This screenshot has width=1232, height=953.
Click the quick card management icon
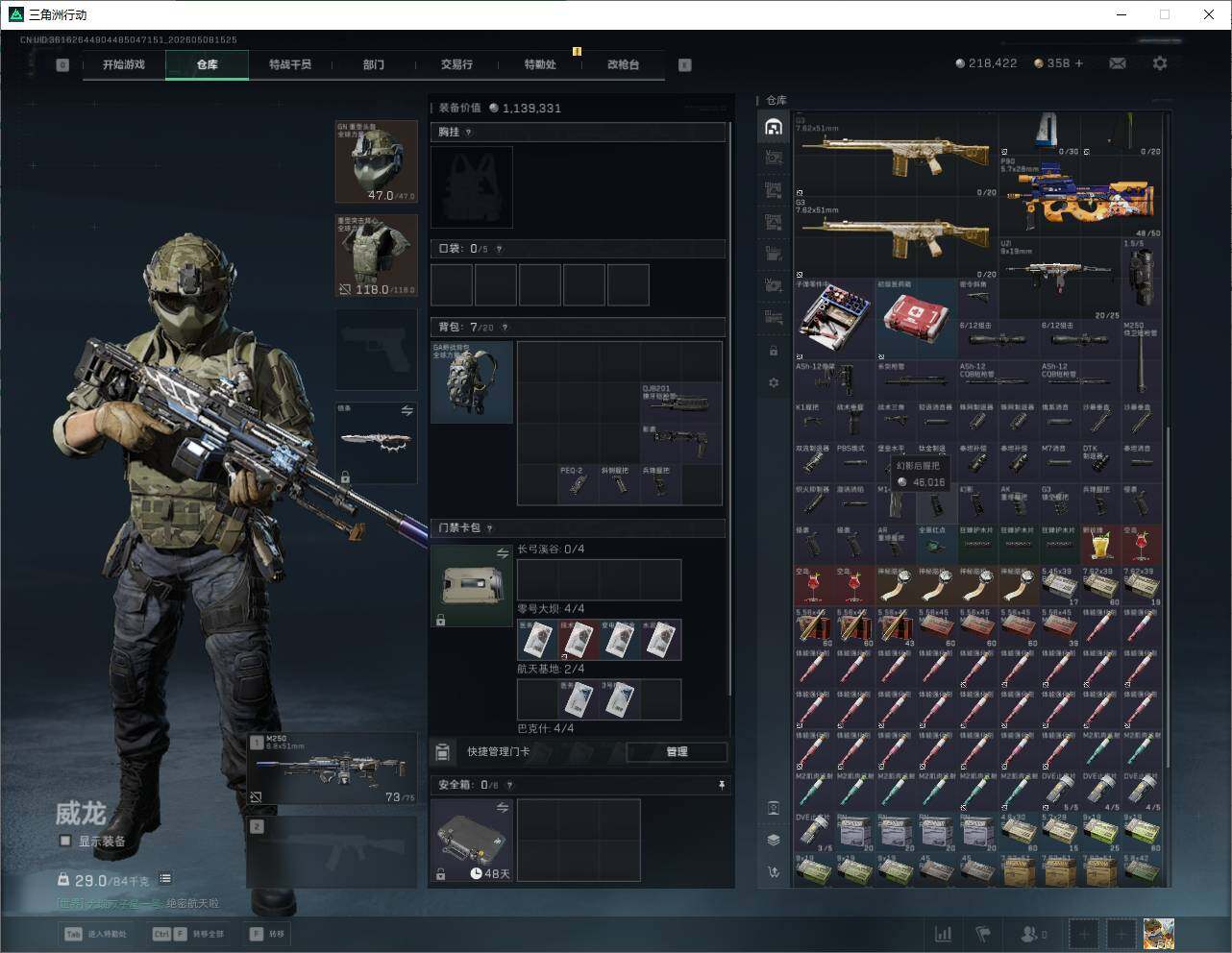[443, 751]
